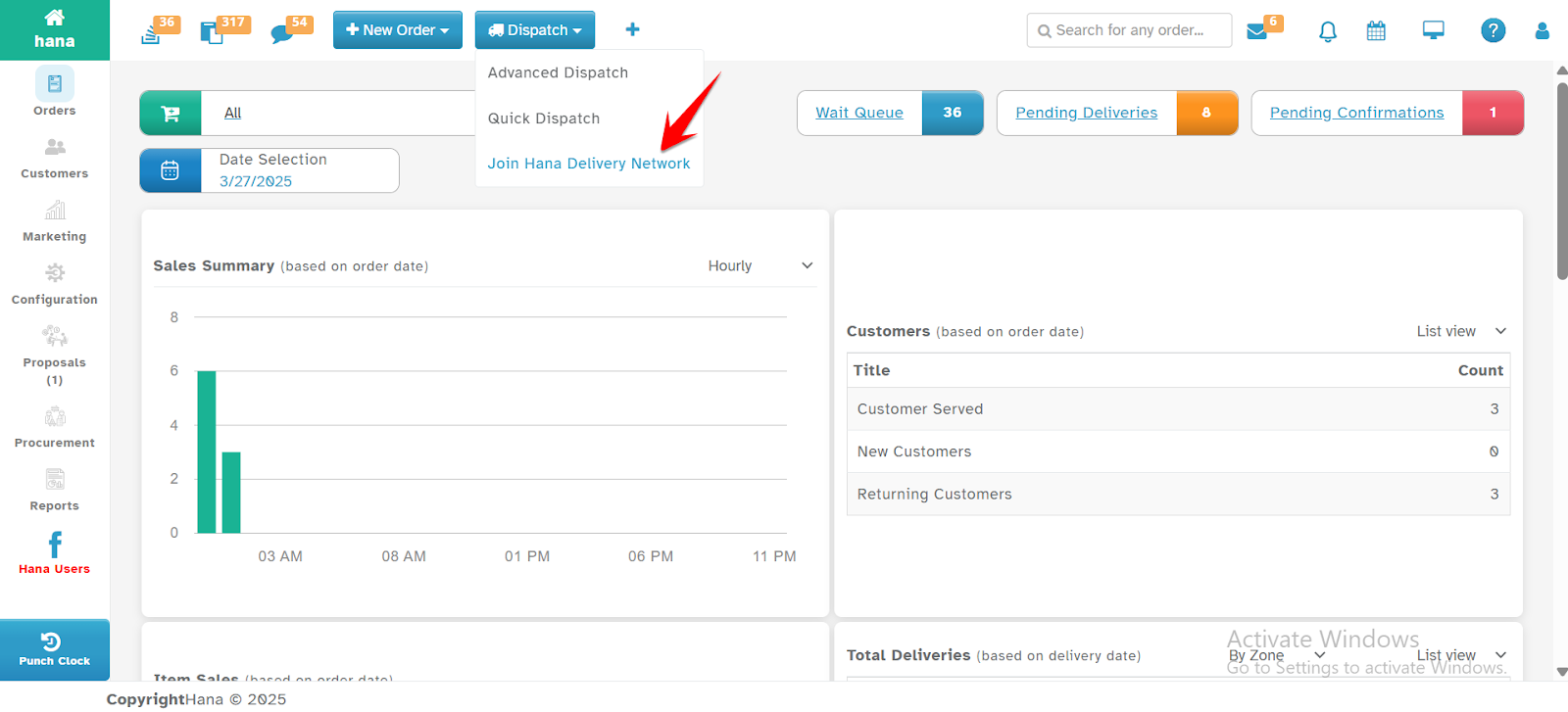The image size is (1568, 712).
Task: Open Pending Deliveries link
Action: pos(1086,113)
